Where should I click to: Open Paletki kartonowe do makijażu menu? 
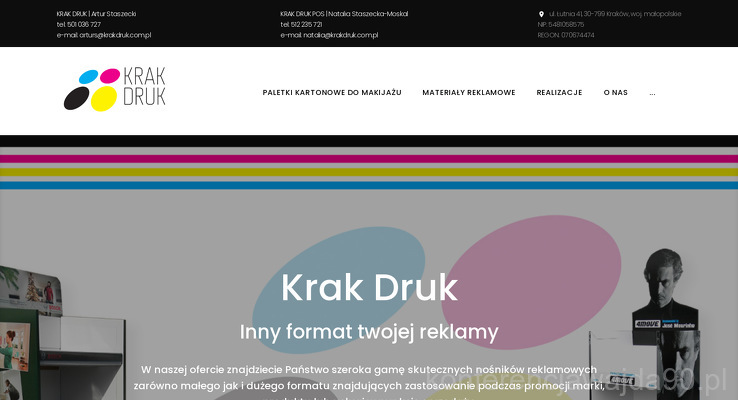(x=332, y=93)
